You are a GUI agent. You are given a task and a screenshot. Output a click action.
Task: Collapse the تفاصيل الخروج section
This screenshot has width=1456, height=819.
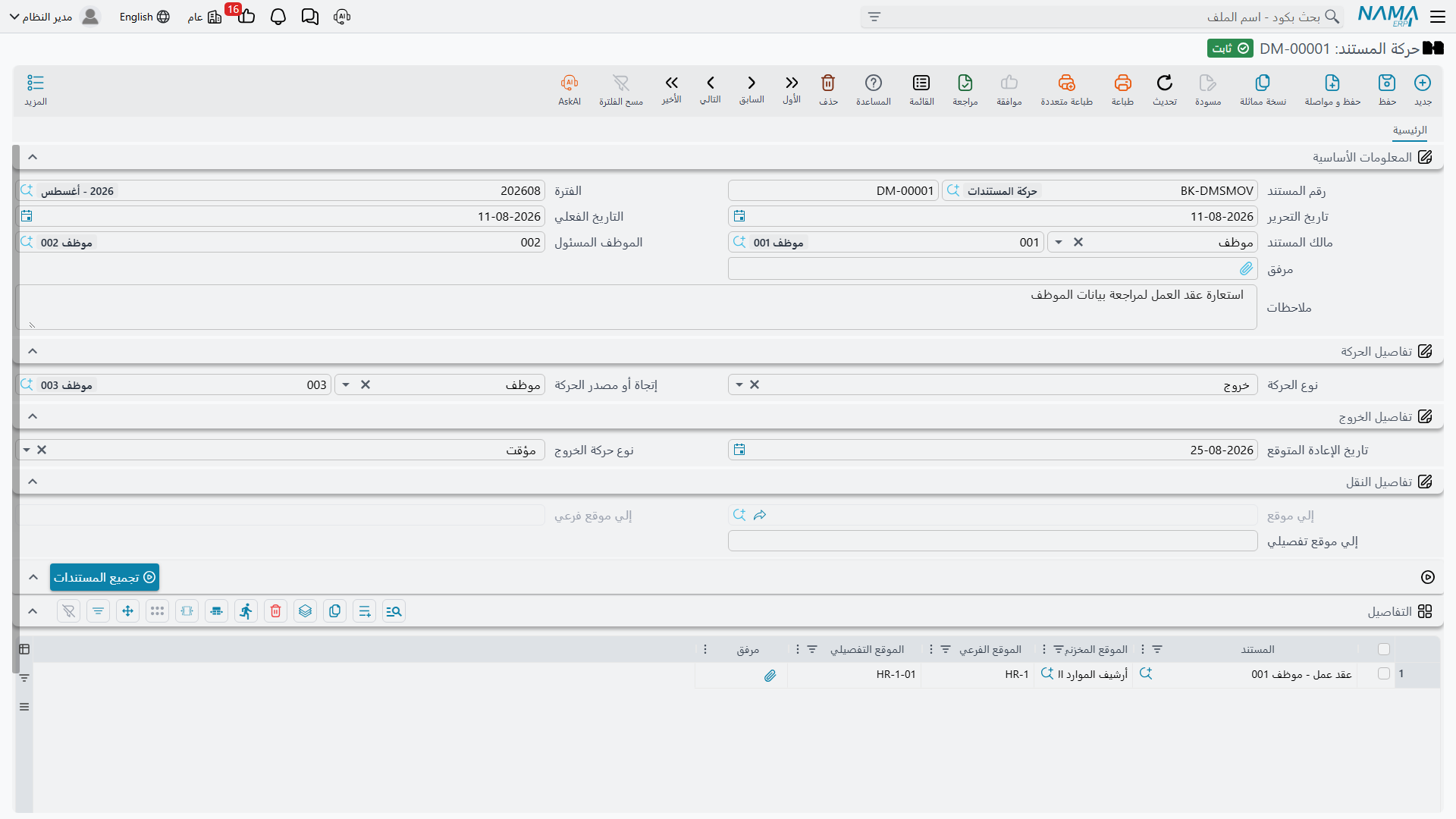[33, 416]
